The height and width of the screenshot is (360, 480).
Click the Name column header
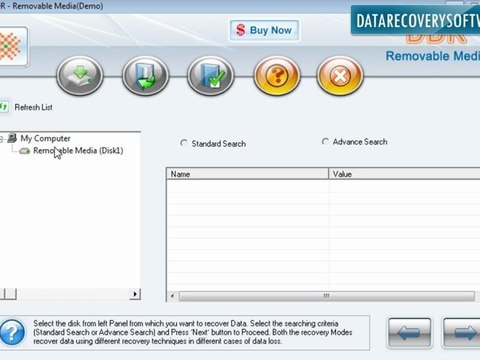pos(247,174)
